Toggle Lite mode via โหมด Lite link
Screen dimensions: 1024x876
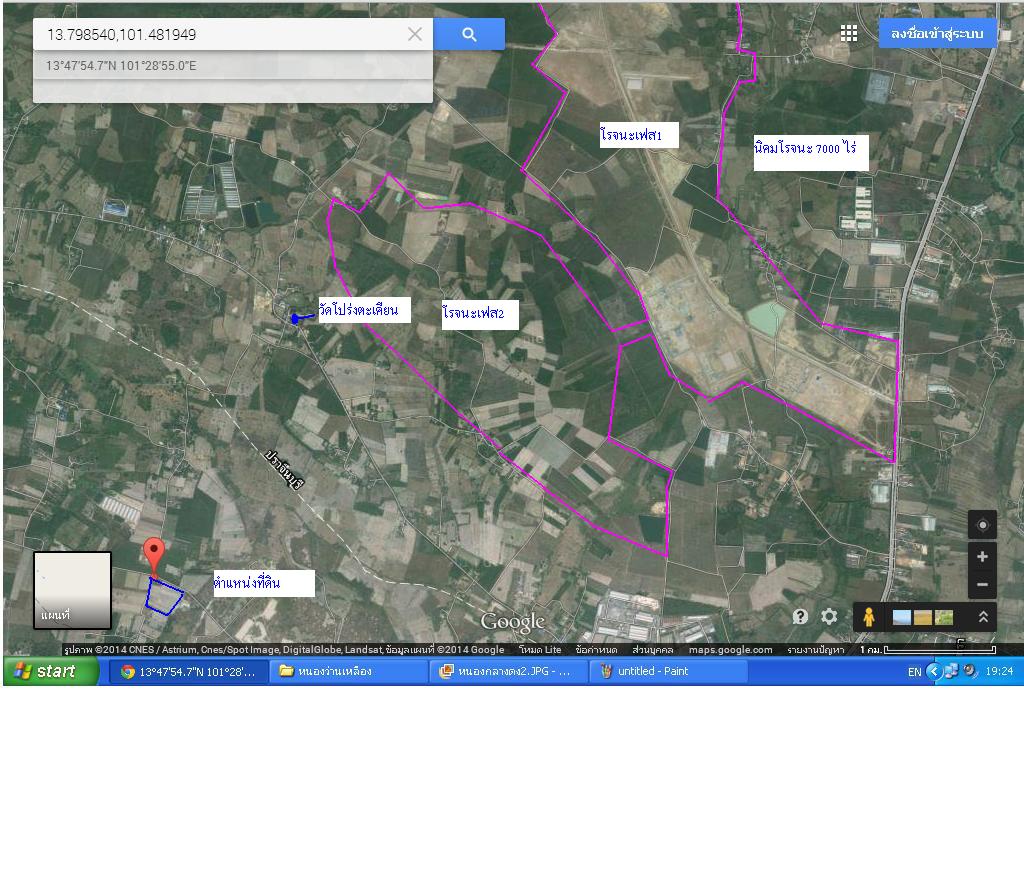point(540,650)
